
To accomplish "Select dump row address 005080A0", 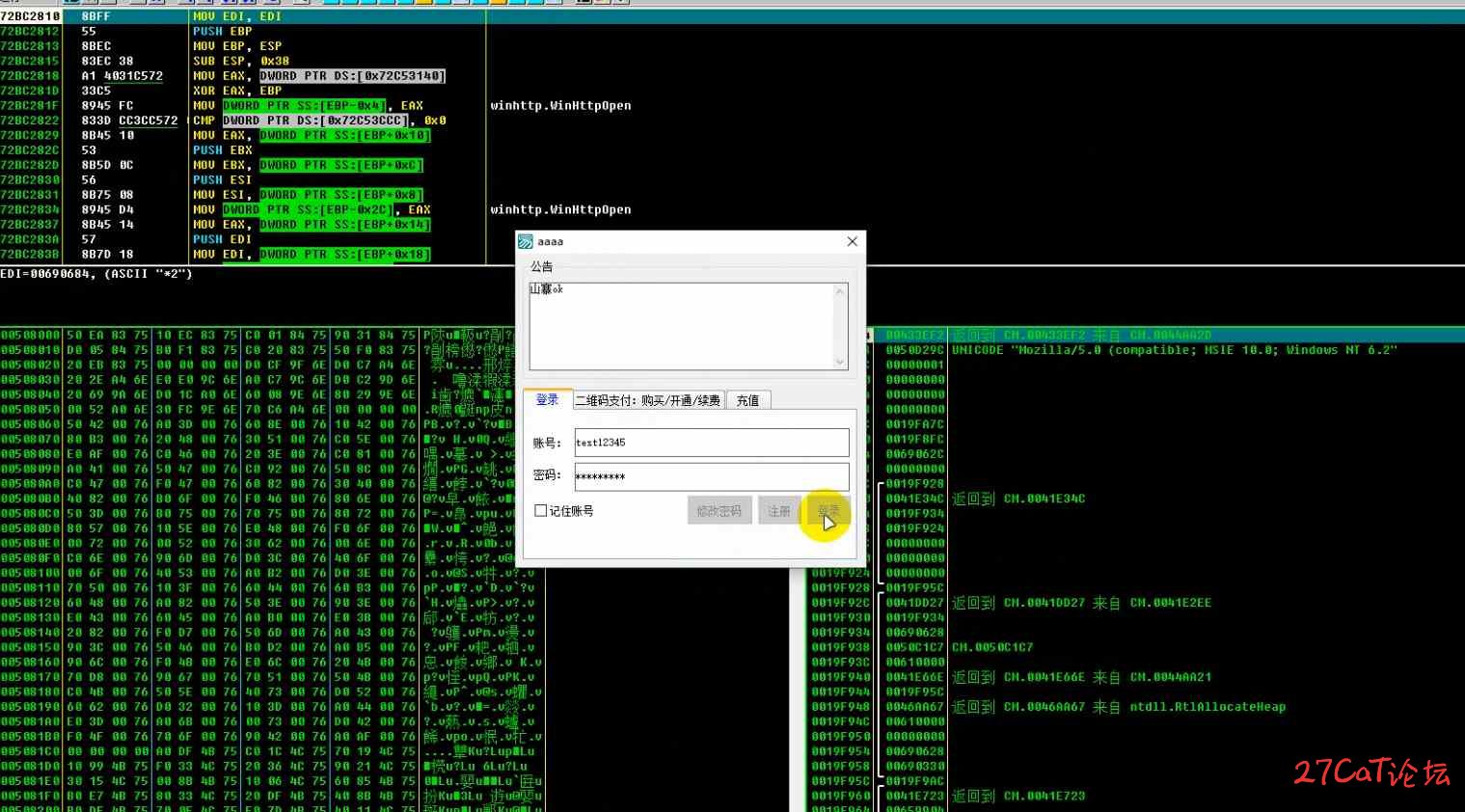I will (31, 483).
